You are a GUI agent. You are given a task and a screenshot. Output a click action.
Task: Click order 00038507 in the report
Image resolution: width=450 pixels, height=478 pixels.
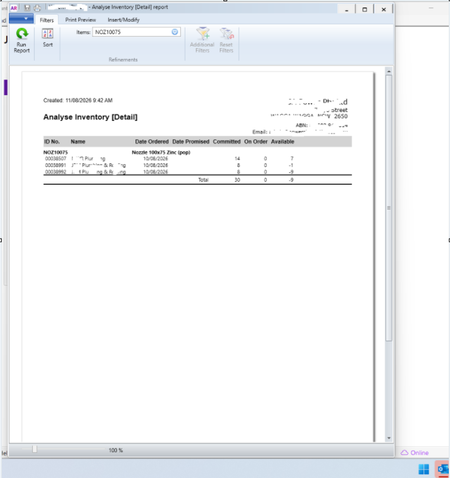coord(56,159)
